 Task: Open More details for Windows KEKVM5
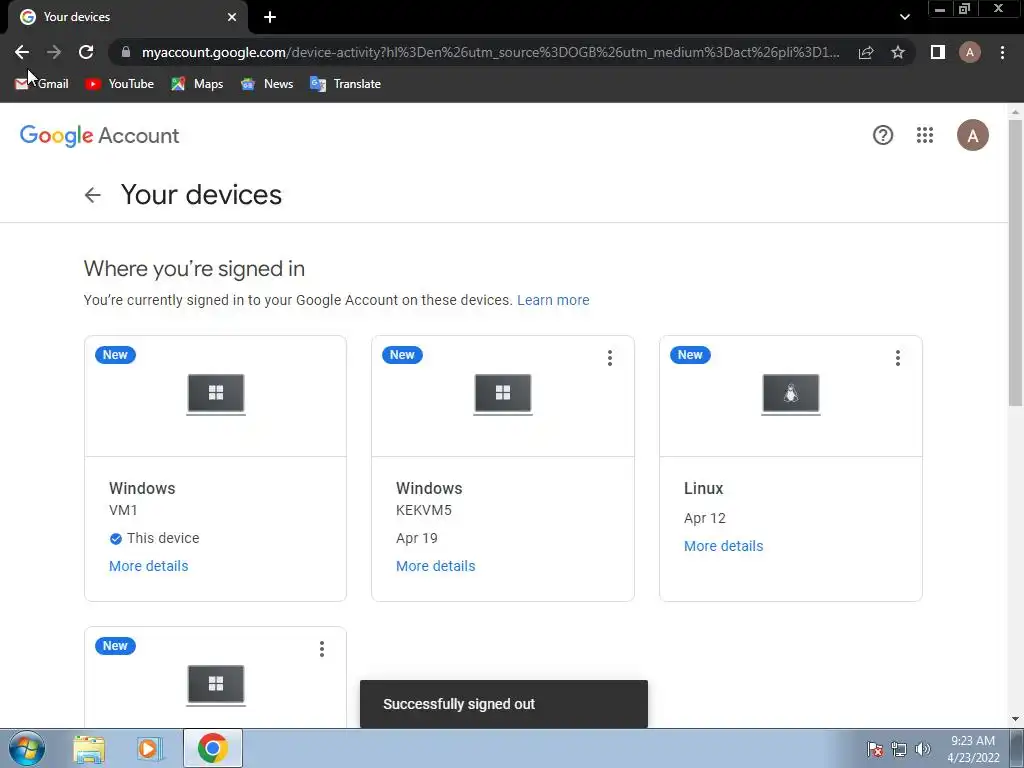coord(436,566)
